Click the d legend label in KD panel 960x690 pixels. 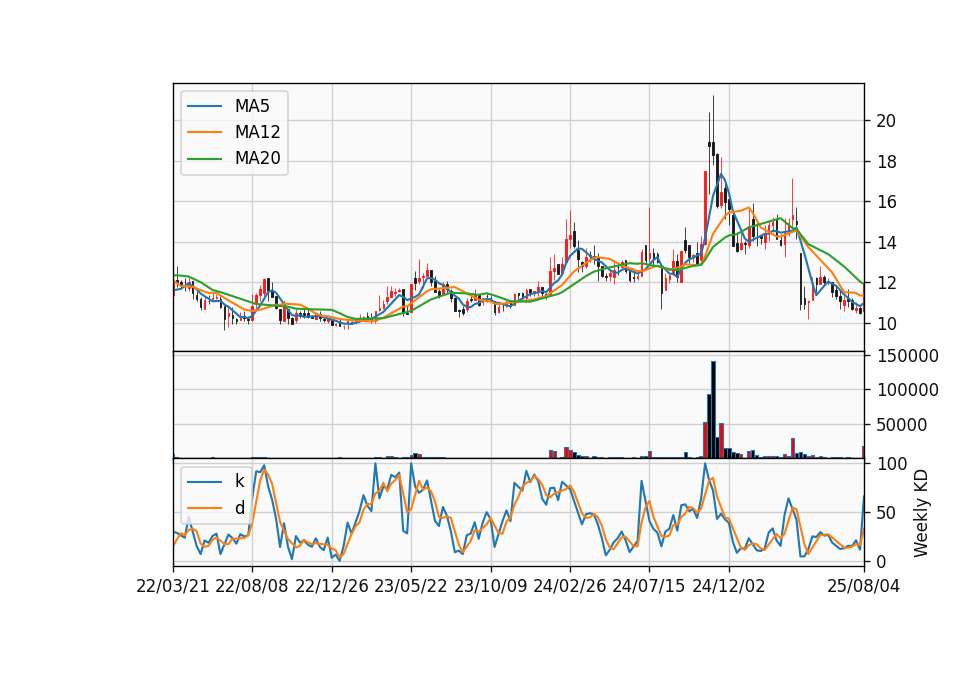click(x=239, y=508)
